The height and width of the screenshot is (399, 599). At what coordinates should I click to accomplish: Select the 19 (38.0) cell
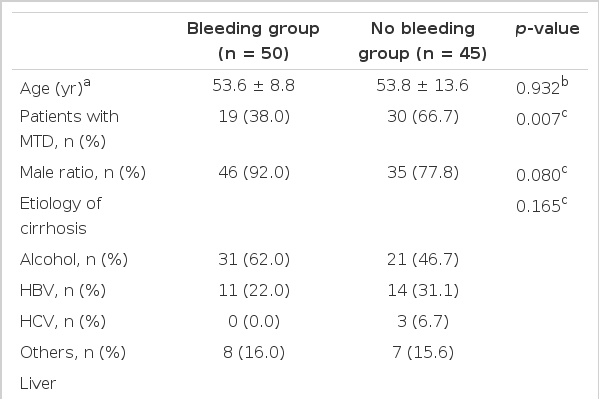(x=254, y=117)
